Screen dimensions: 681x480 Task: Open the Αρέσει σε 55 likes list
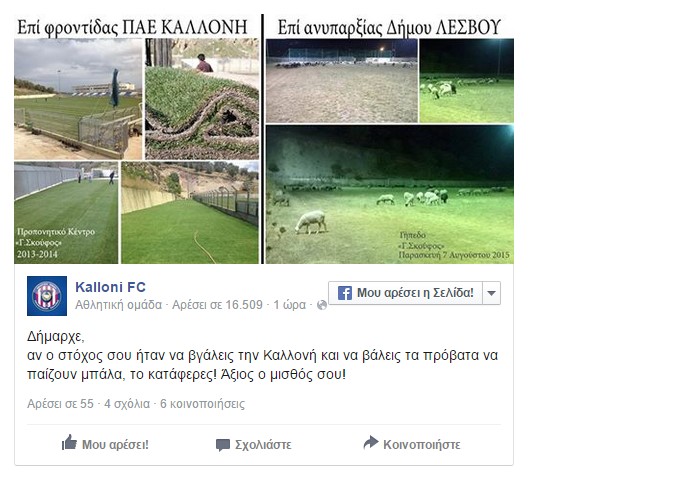pyautogui.click(x=60, y=404)
